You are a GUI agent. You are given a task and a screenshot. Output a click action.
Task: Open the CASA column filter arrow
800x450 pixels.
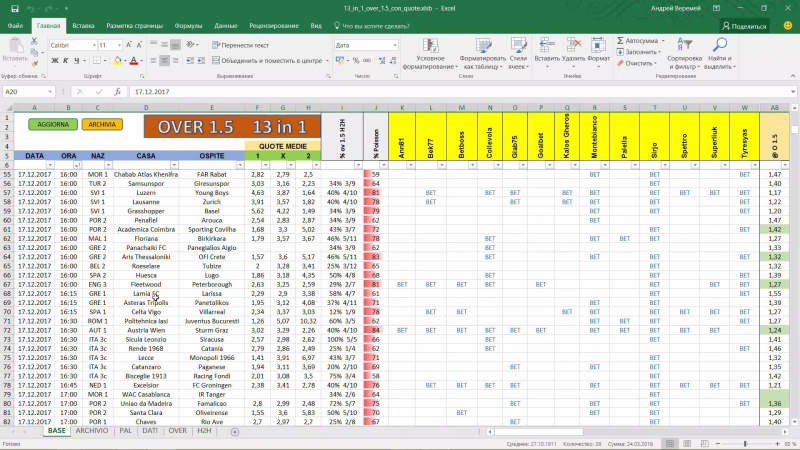[174, 165]
